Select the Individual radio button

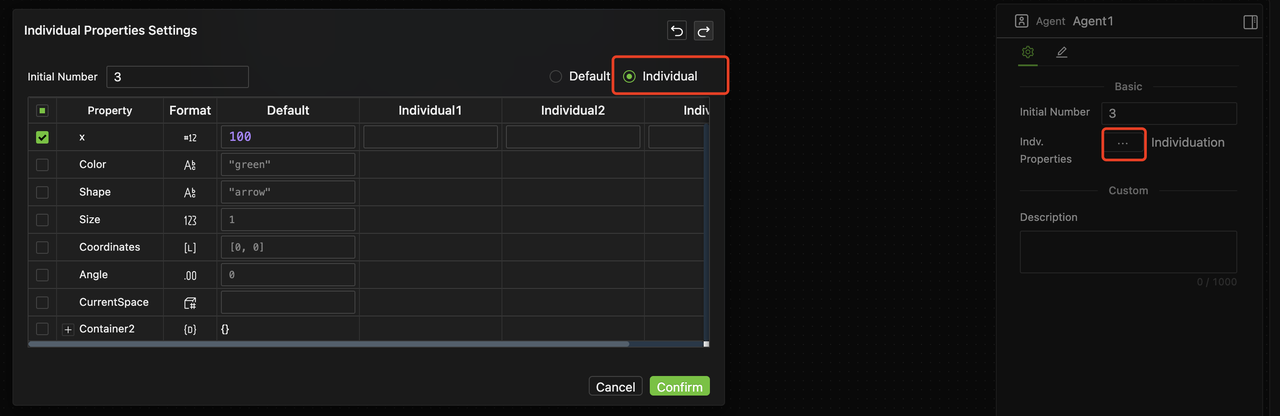click(x=629, y=76)
